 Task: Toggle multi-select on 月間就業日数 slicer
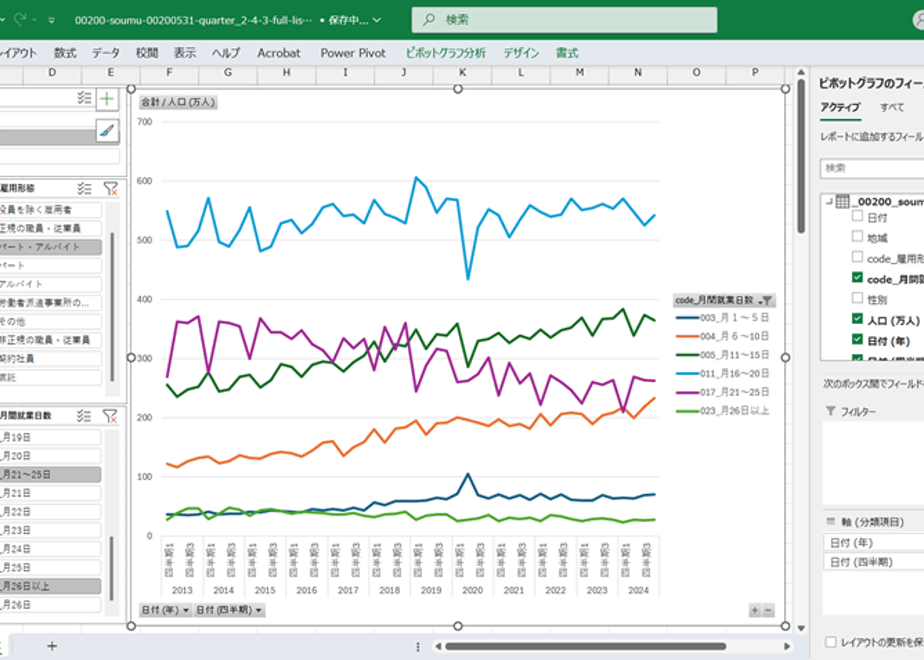click(x=84, y=416)
